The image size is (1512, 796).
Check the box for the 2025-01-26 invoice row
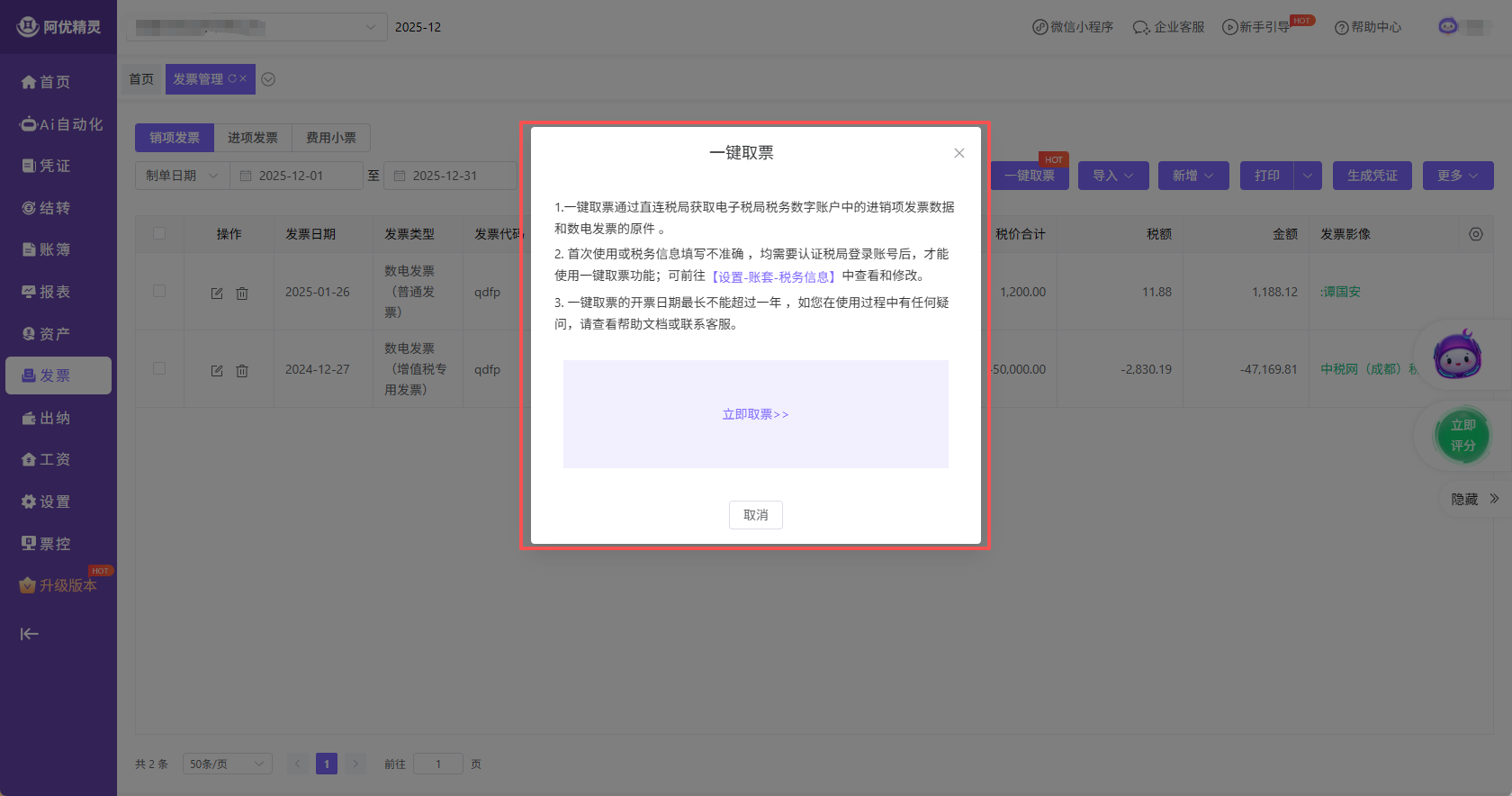[x=159, y=292]
